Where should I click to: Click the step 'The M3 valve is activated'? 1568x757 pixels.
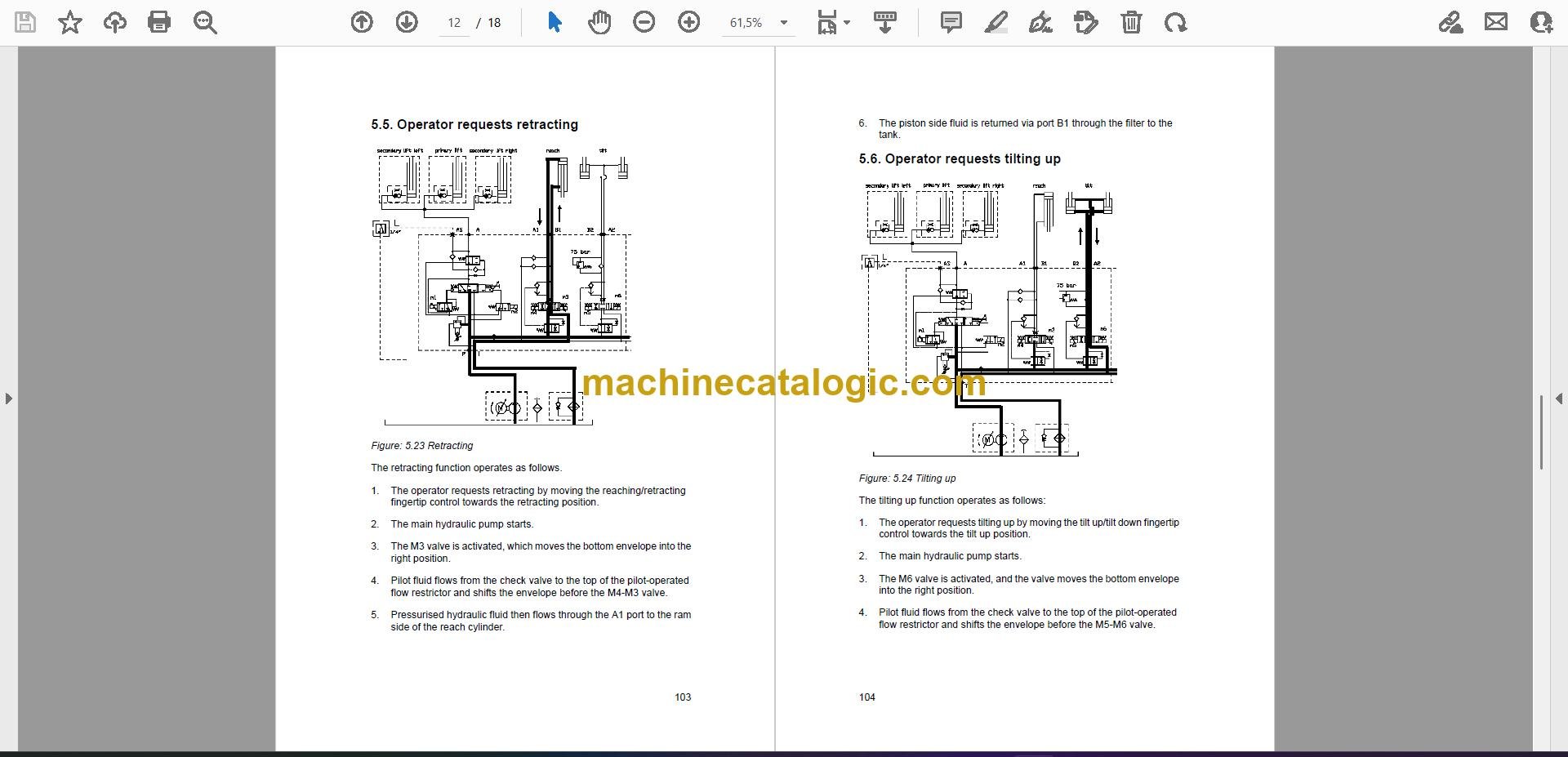pyautogui.click(x=541, y=552)
